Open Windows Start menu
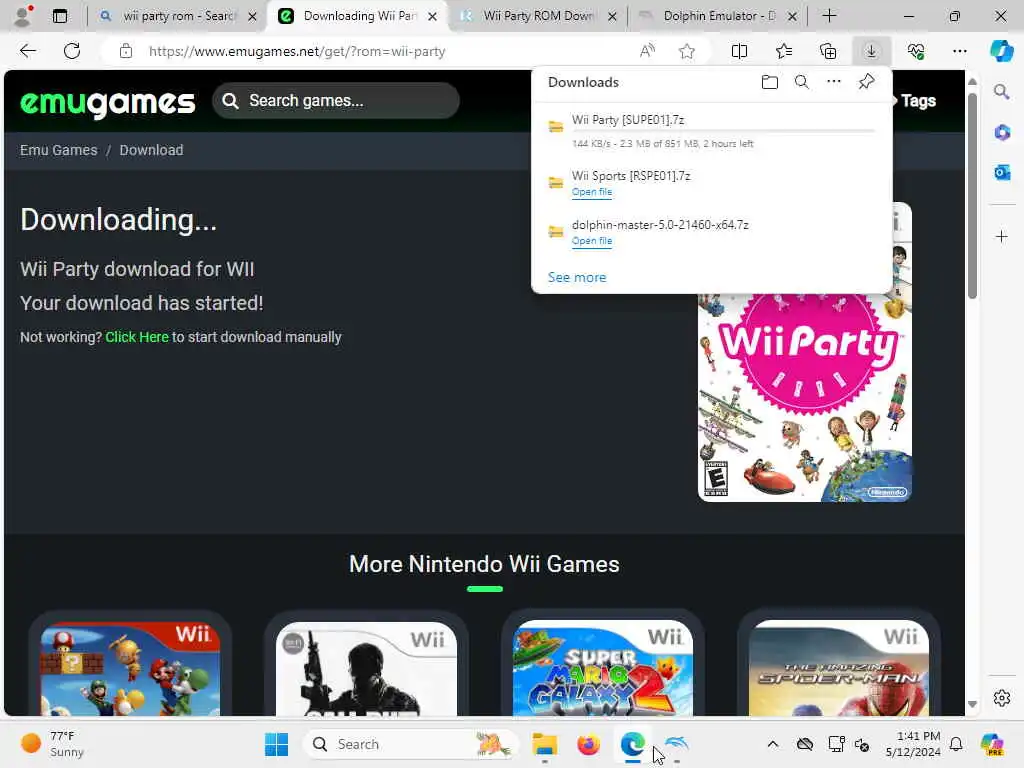 [276, 744]
